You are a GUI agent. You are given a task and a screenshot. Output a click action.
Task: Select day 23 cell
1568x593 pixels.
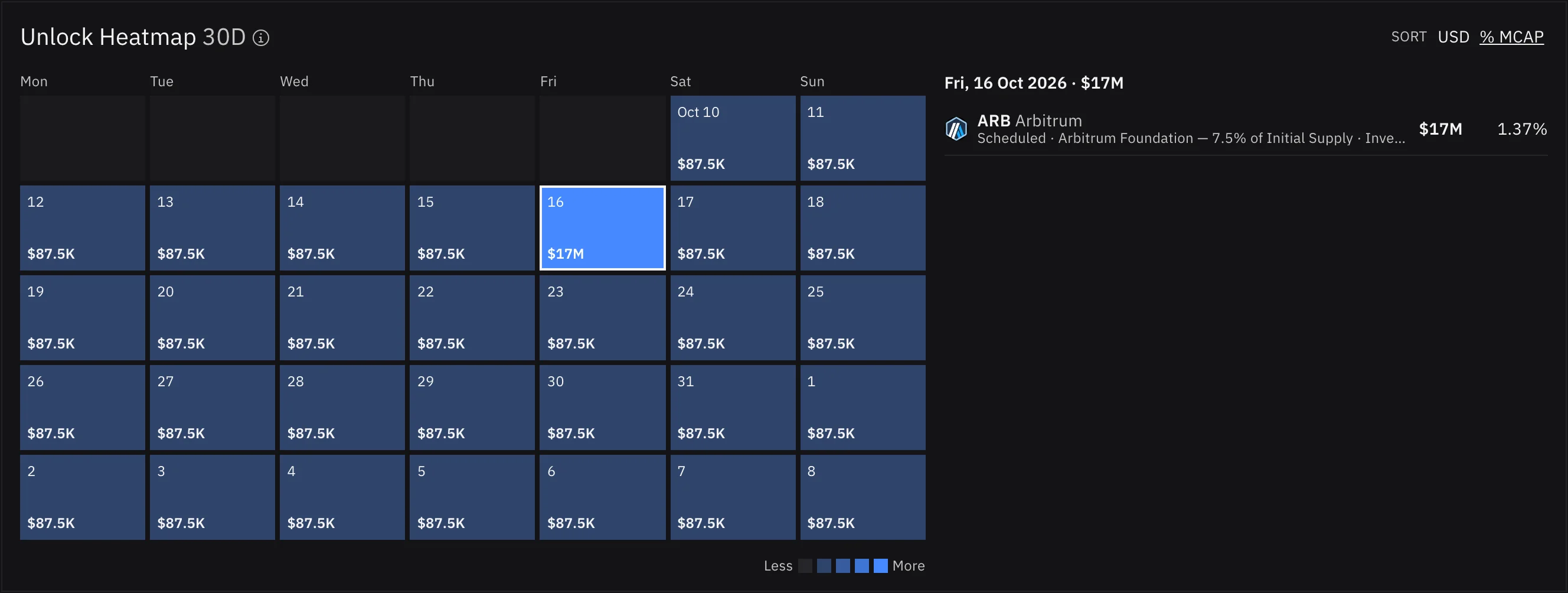603,318
